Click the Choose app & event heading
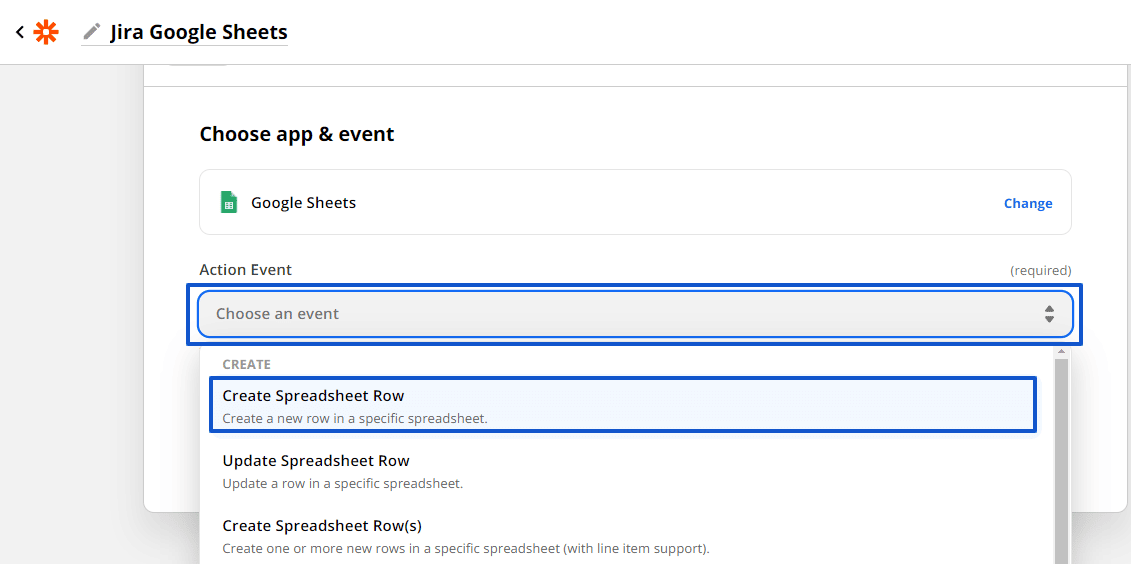The width and height of the screenshot is (1131, 564). point(297,134)
